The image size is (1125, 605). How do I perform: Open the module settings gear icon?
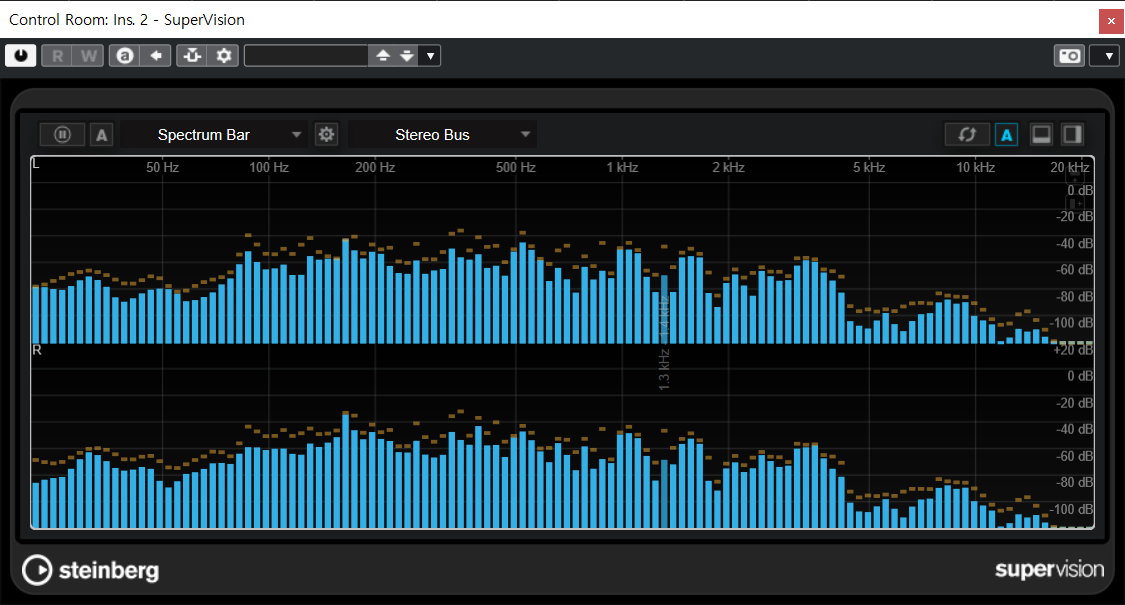tap(326, 134)
